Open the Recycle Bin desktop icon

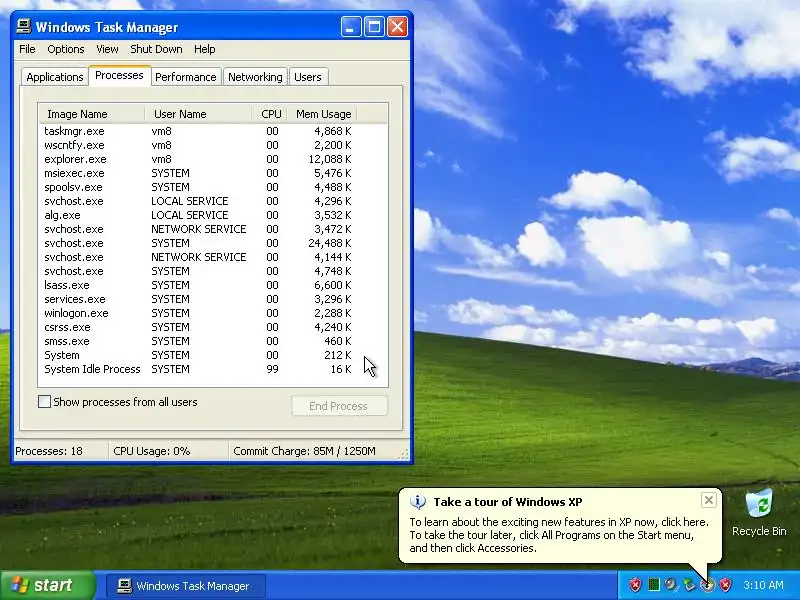tap(759, 513)
